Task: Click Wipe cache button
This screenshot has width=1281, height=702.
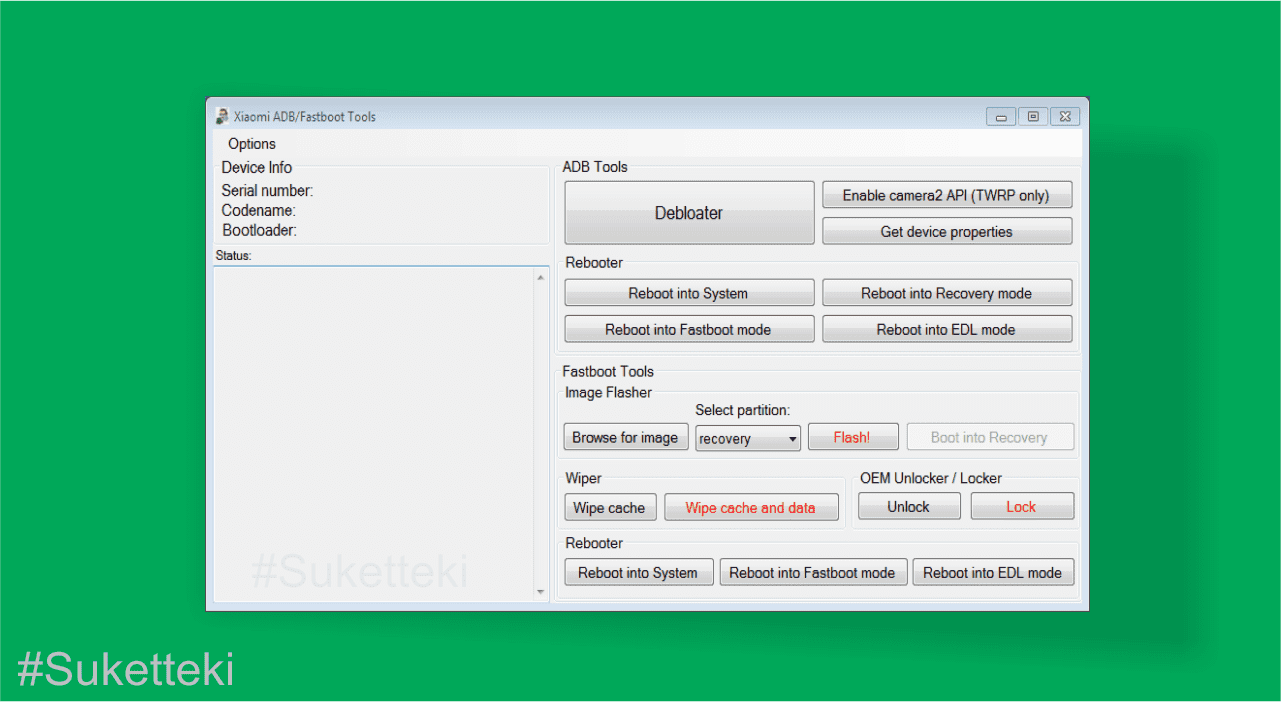Action: 609,507
